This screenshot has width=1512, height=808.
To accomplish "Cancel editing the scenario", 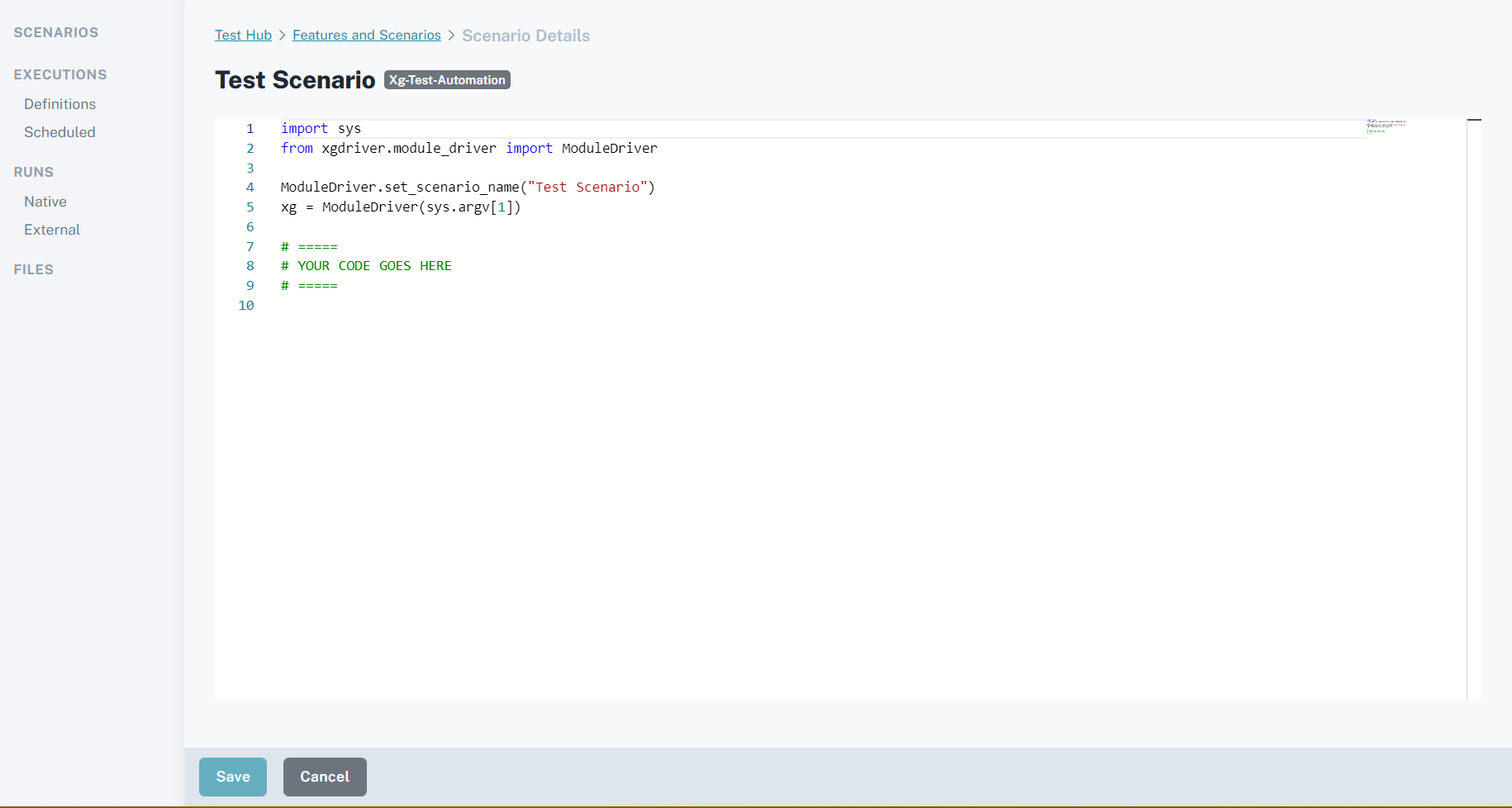I will point(325,777).
